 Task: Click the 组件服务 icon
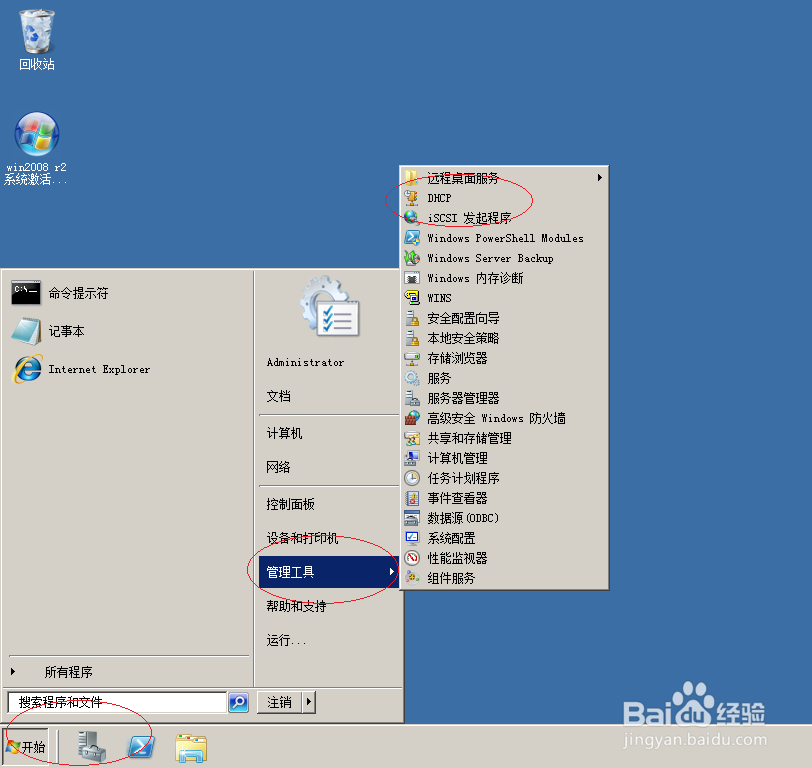coord(412,578)
